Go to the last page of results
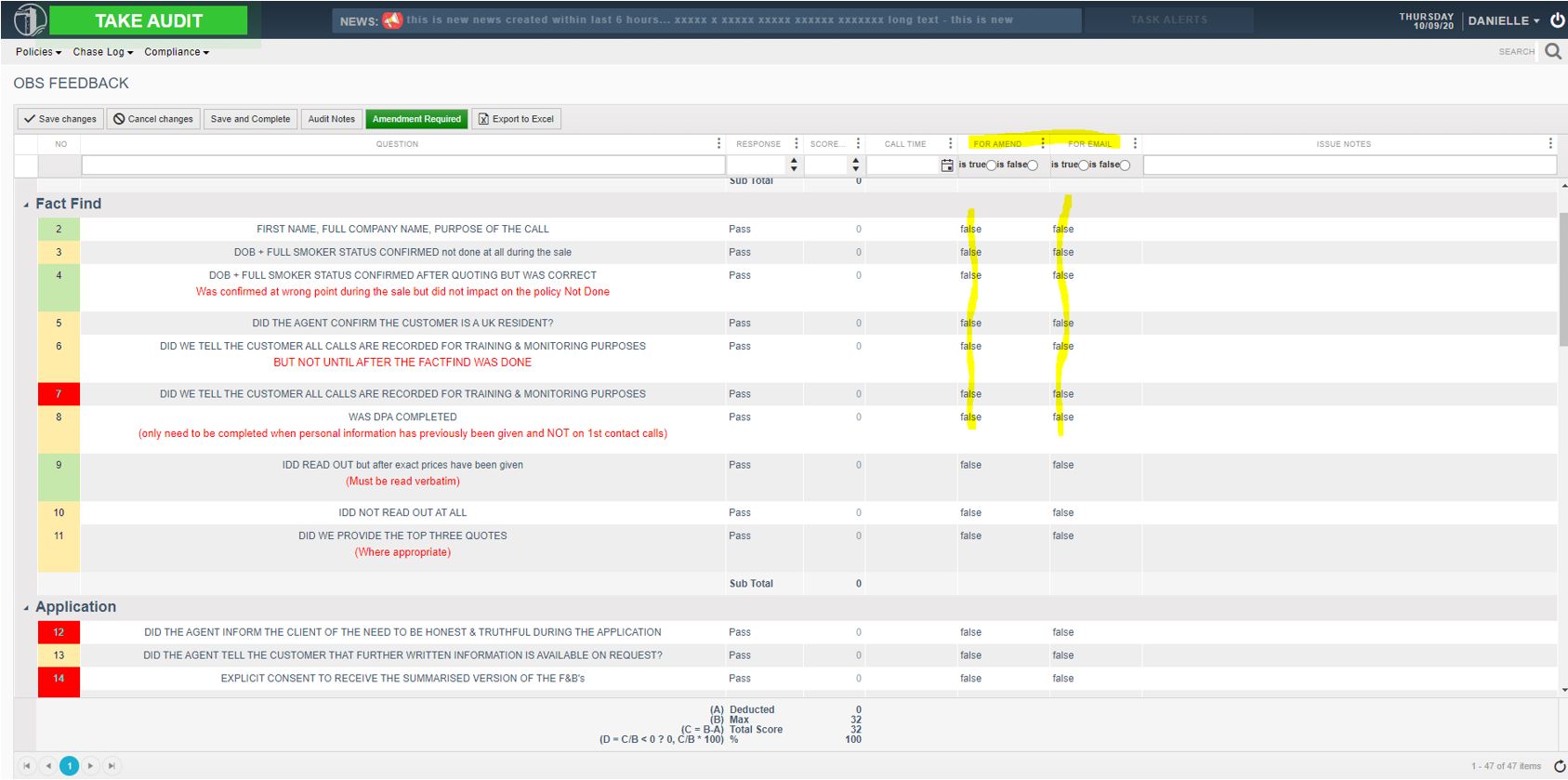Viewport: 1568px width, 780px height. click(112, 766)
